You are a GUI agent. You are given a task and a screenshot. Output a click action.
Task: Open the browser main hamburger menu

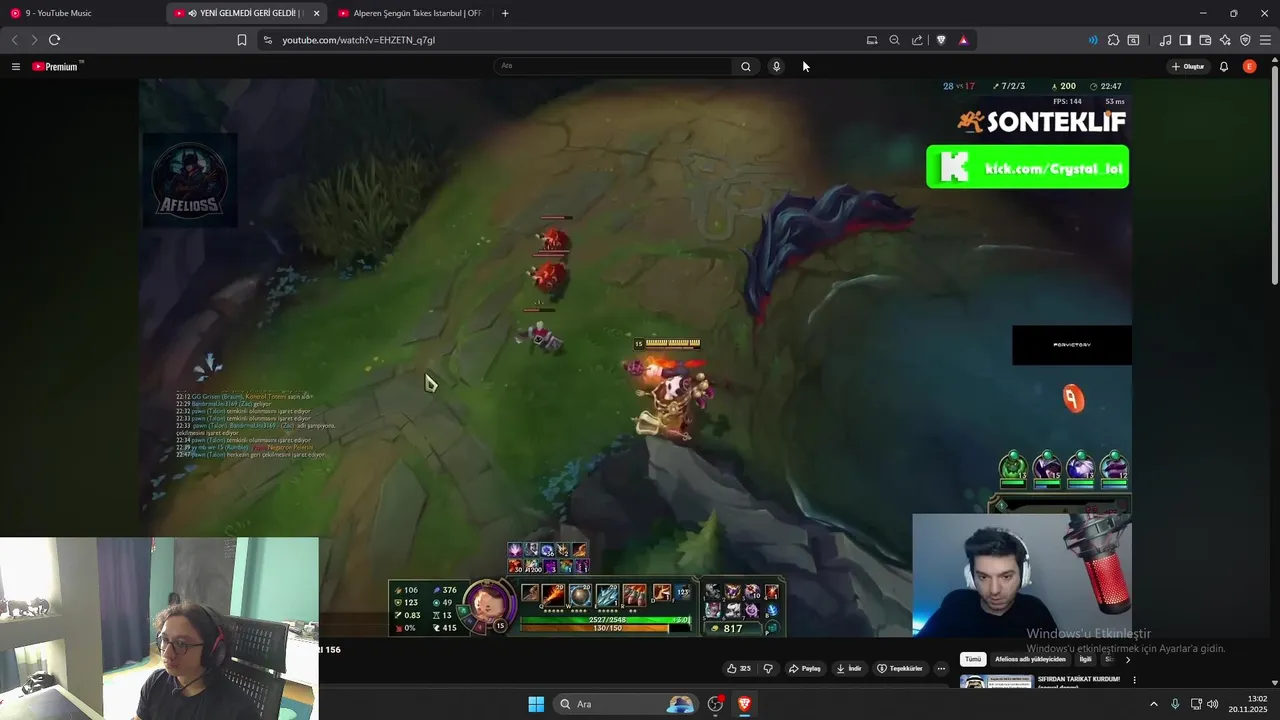tap(1265, 40)
